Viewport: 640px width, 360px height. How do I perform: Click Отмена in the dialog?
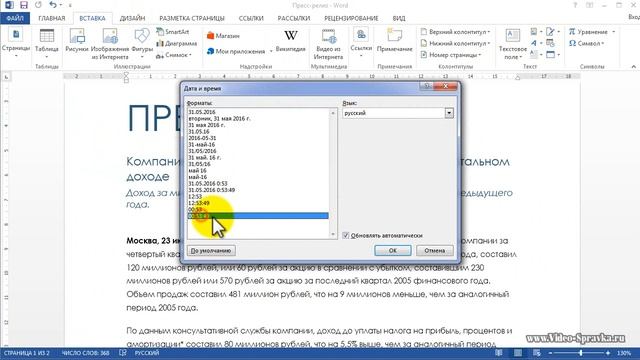tap(435, 250)
